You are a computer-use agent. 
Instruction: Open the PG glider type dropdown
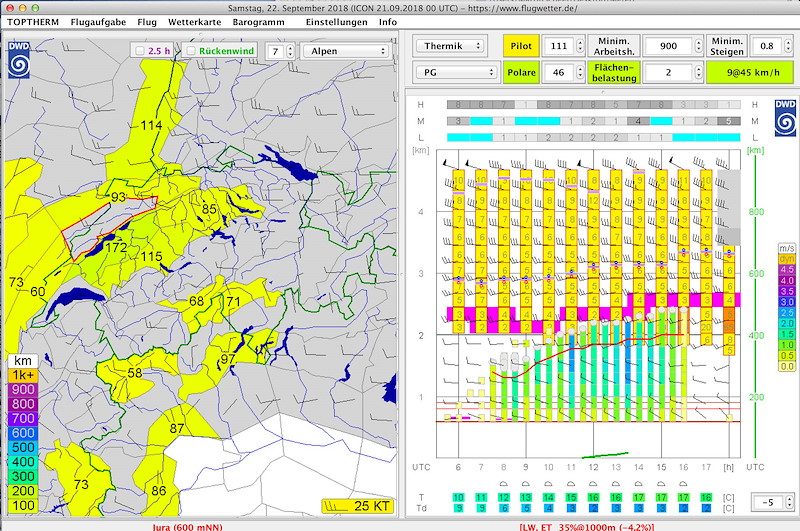(456, 72)
